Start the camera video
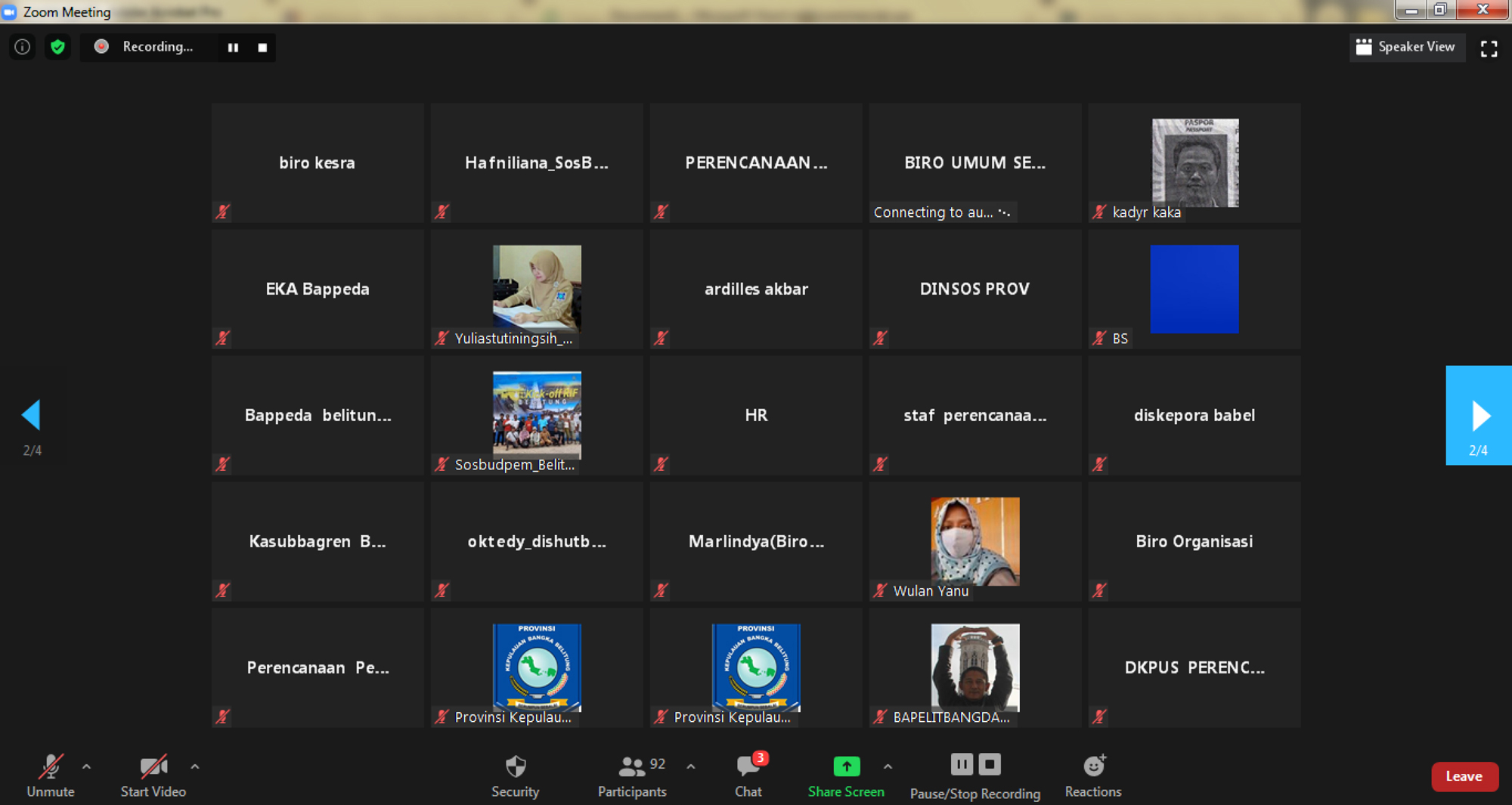This screenshot has width=1512, height=805. coord(153,776)
